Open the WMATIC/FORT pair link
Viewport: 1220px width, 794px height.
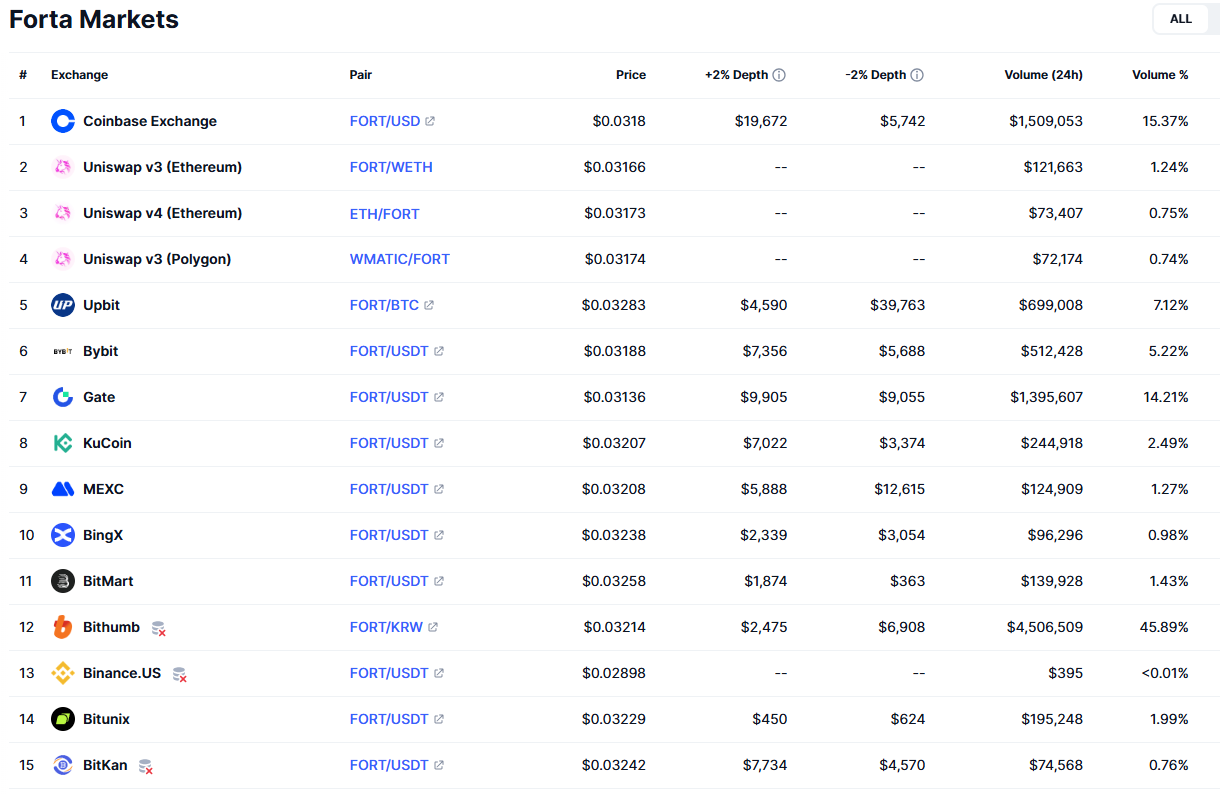tap(400, 259)
